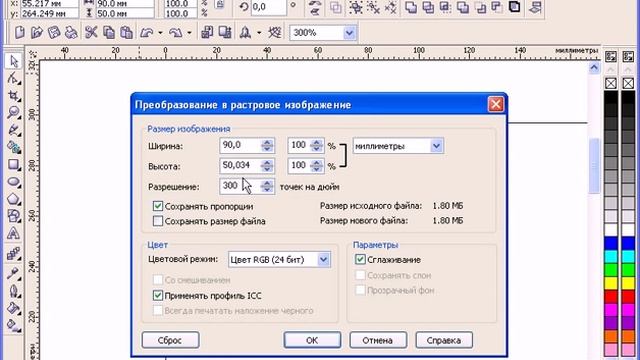Click the Paste clipboard icon

click(126, 33)
